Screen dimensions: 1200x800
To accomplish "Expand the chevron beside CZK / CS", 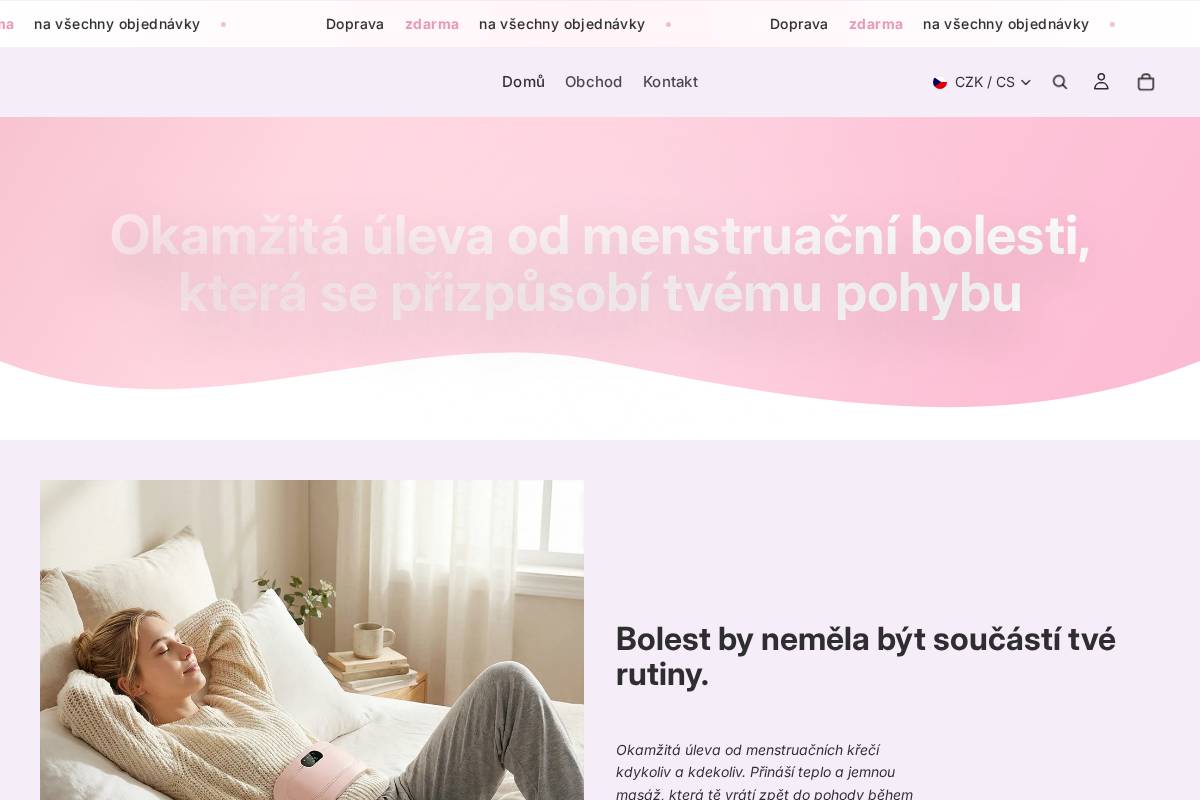I will click(x=1025, y=82).
